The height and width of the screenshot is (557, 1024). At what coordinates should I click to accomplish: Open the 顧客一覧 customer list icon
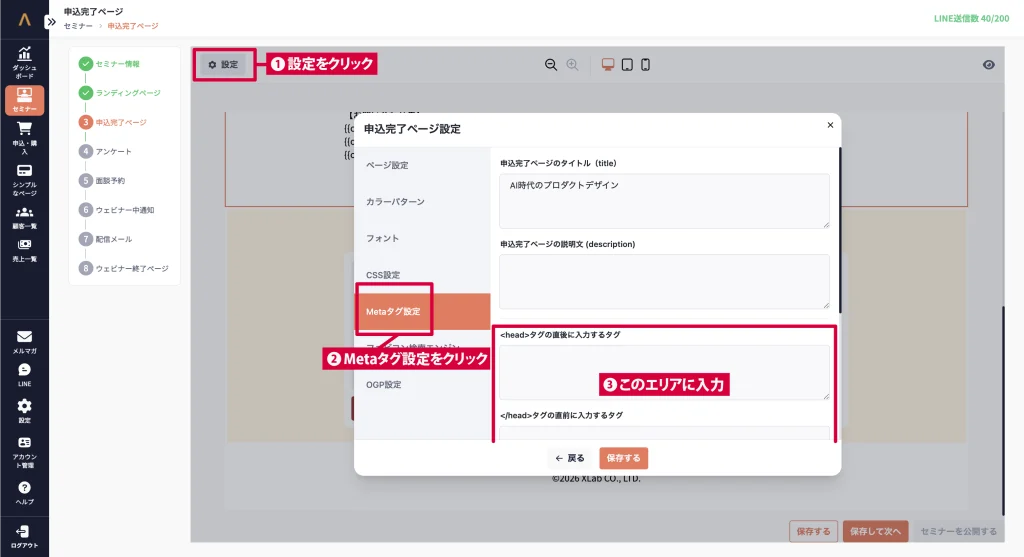[24, 213]
